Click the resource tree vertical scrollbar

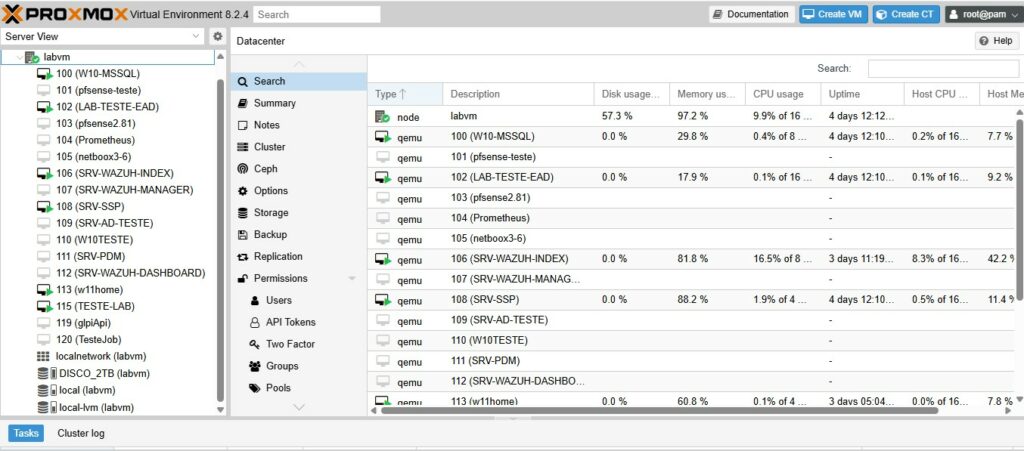(220, 240)
